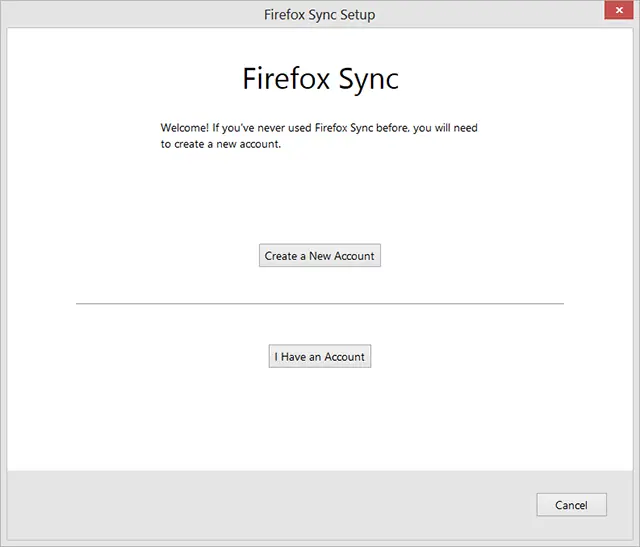The image size is (640, 547).
Task: Click the Create a New Account button
Action: coord(320,256)
